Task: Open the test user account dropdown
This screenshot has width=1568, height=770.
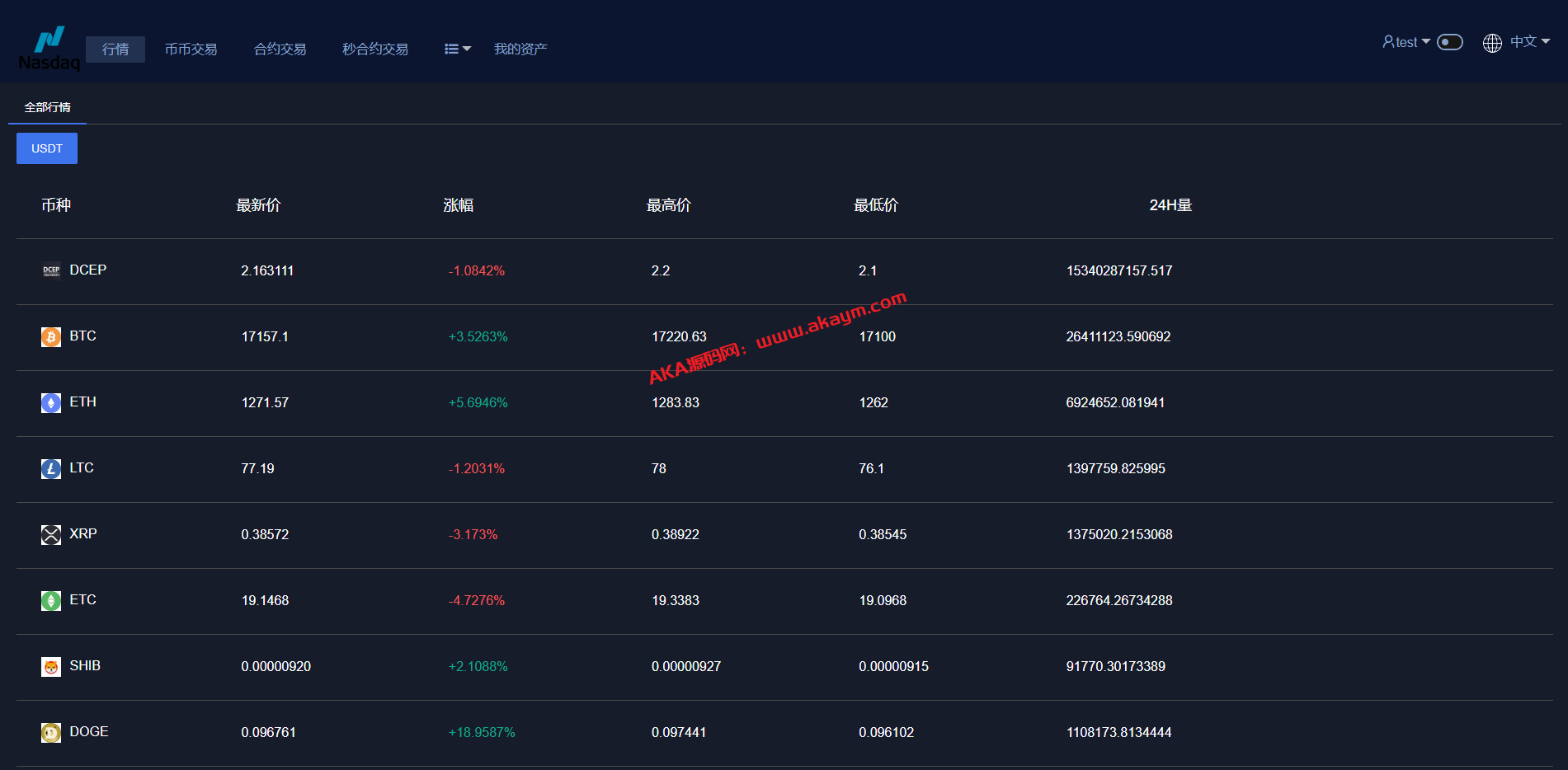Action: [x=1406, y=42]
